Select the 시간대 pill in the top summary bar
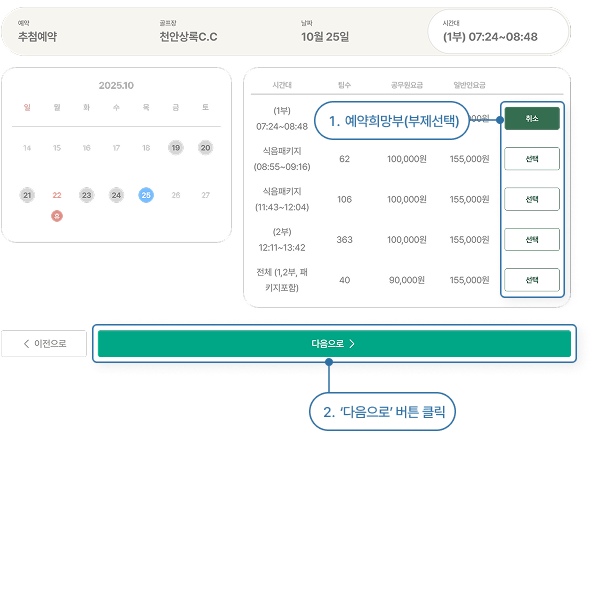 [x=498, y=32]
